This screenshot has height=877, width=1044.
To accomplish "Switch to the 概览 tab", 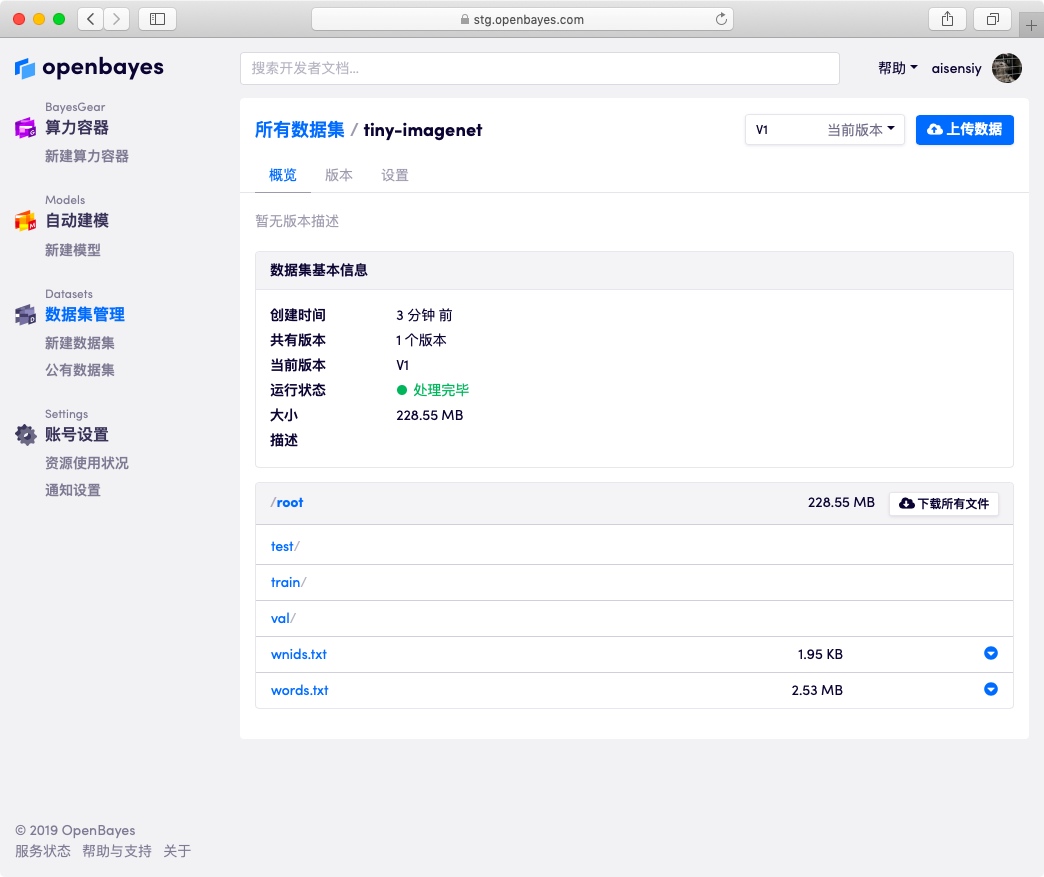I will coord(282,175).
